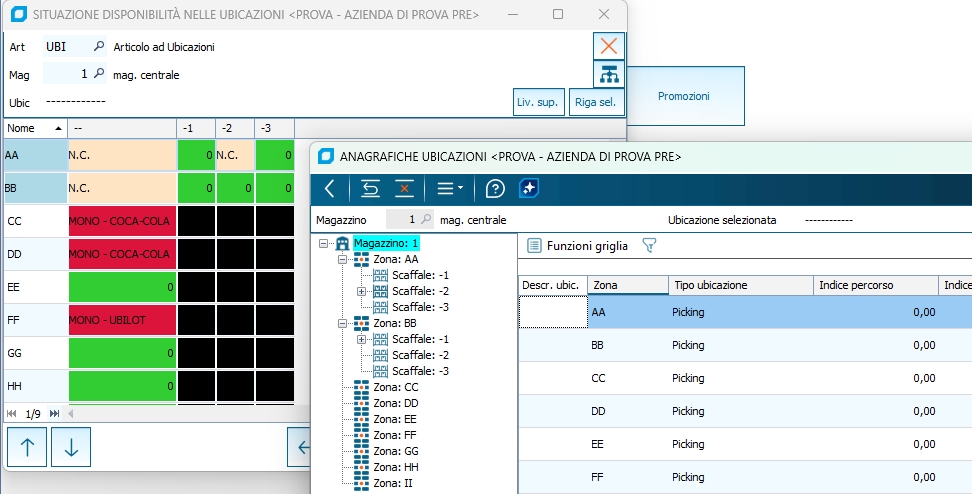Click the back arrow in Anagrafiche Ubicazioni toolbar

(330, 188)
